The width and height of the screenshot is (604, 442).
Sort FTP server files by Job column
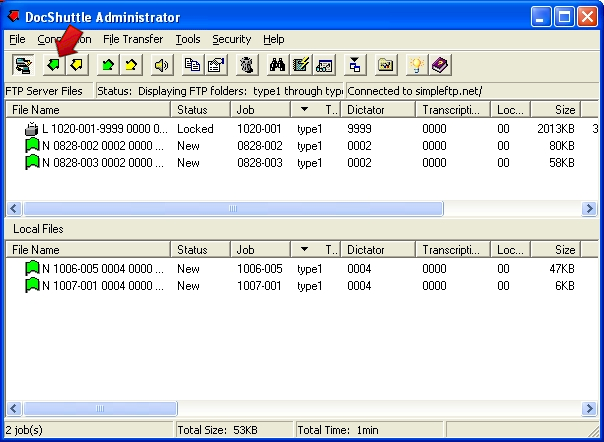(x=261, y=110)
